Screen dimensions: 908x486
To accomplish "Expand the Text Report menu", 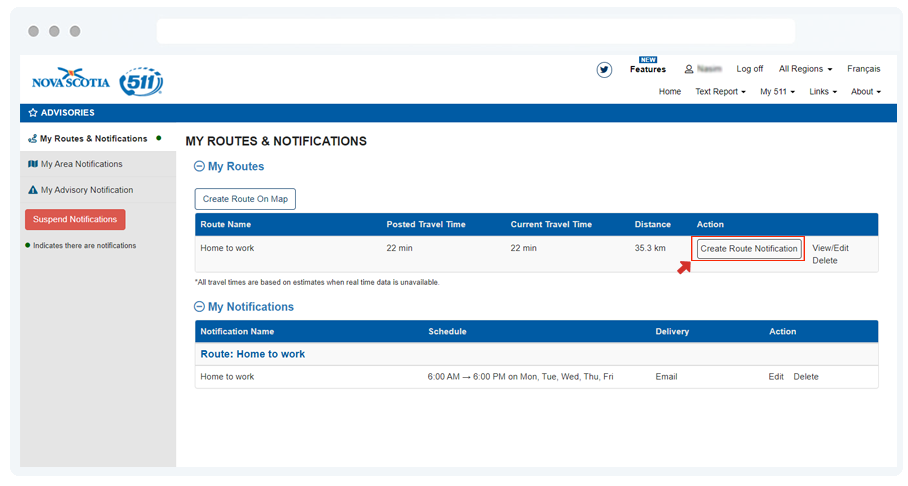I will pos(720,92).
